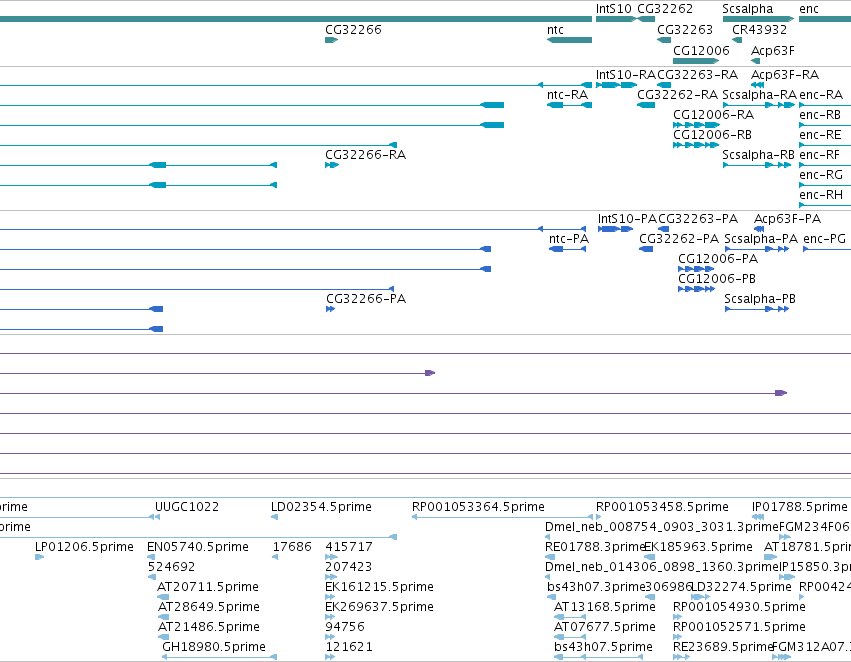This screenshot has height=662, width=851.
Task: Select transcript IntS10-RA
Action: 626,74
